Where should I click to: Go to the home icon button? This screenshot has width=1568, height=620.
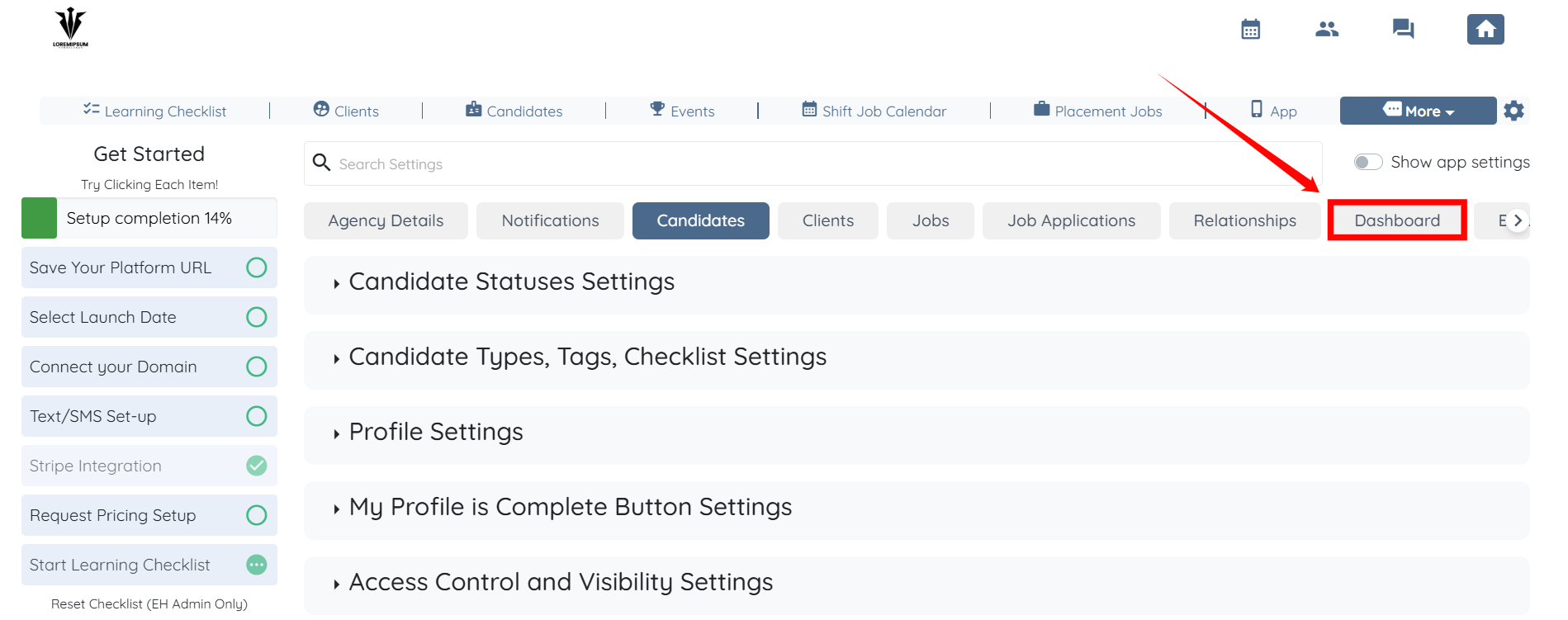tap(1485, 30)
